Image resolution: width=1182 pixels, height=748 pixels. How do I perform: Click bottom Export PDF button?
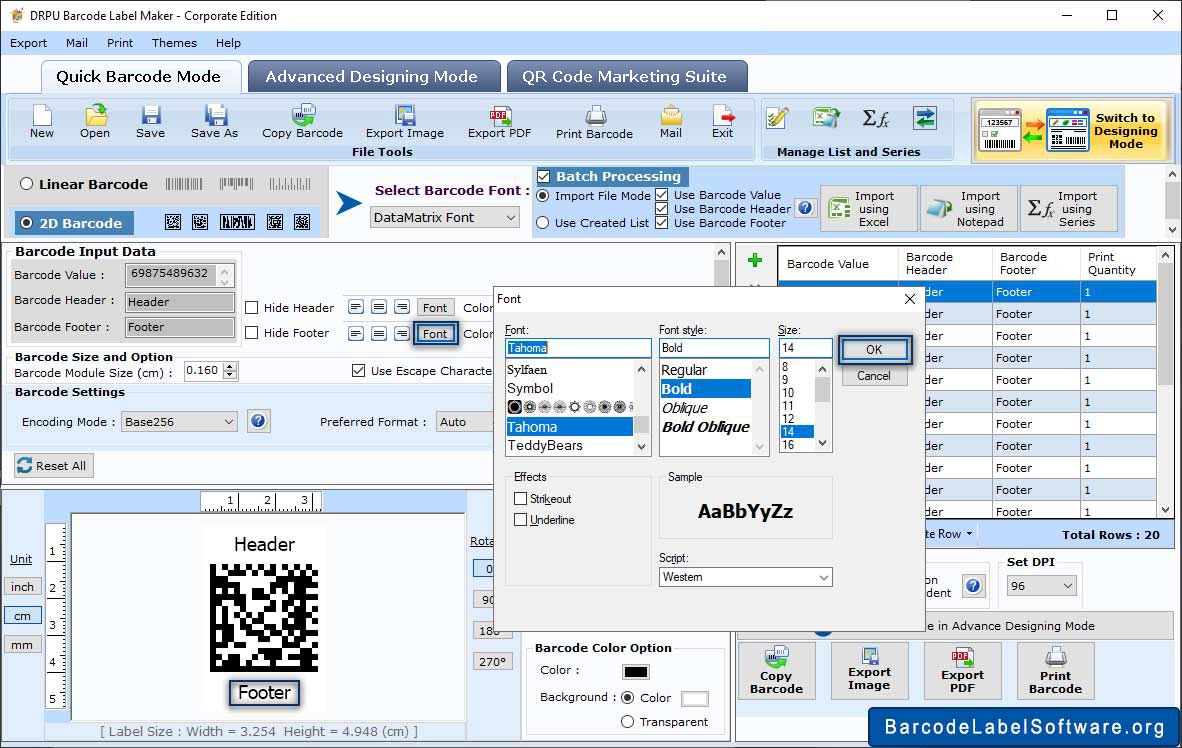963,671
